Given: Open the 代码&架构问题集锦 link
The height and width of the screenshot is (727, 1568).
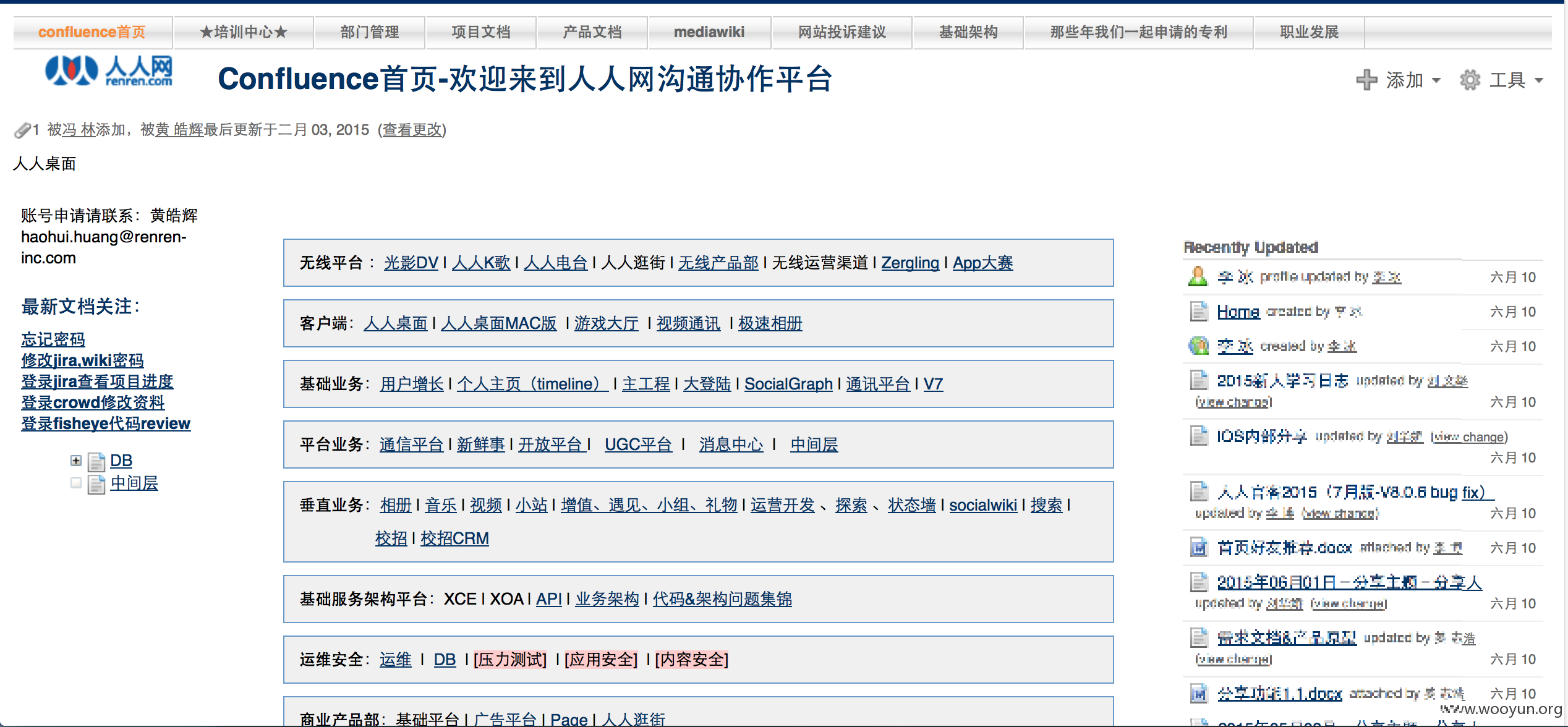Looking at the screenshot, I should (722, 599).
